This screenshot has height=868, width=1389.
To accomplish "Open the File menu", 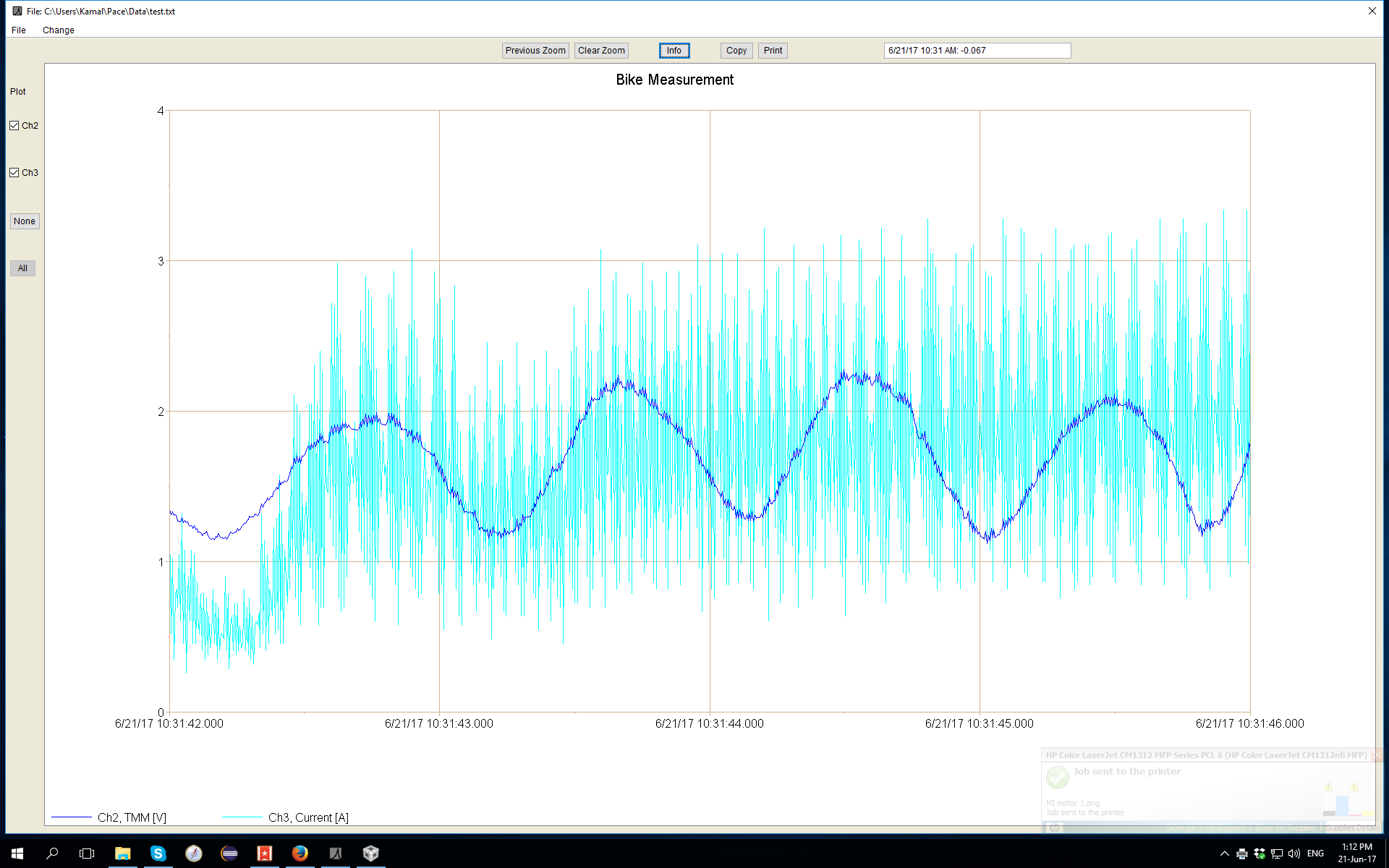I will point(19,30).
